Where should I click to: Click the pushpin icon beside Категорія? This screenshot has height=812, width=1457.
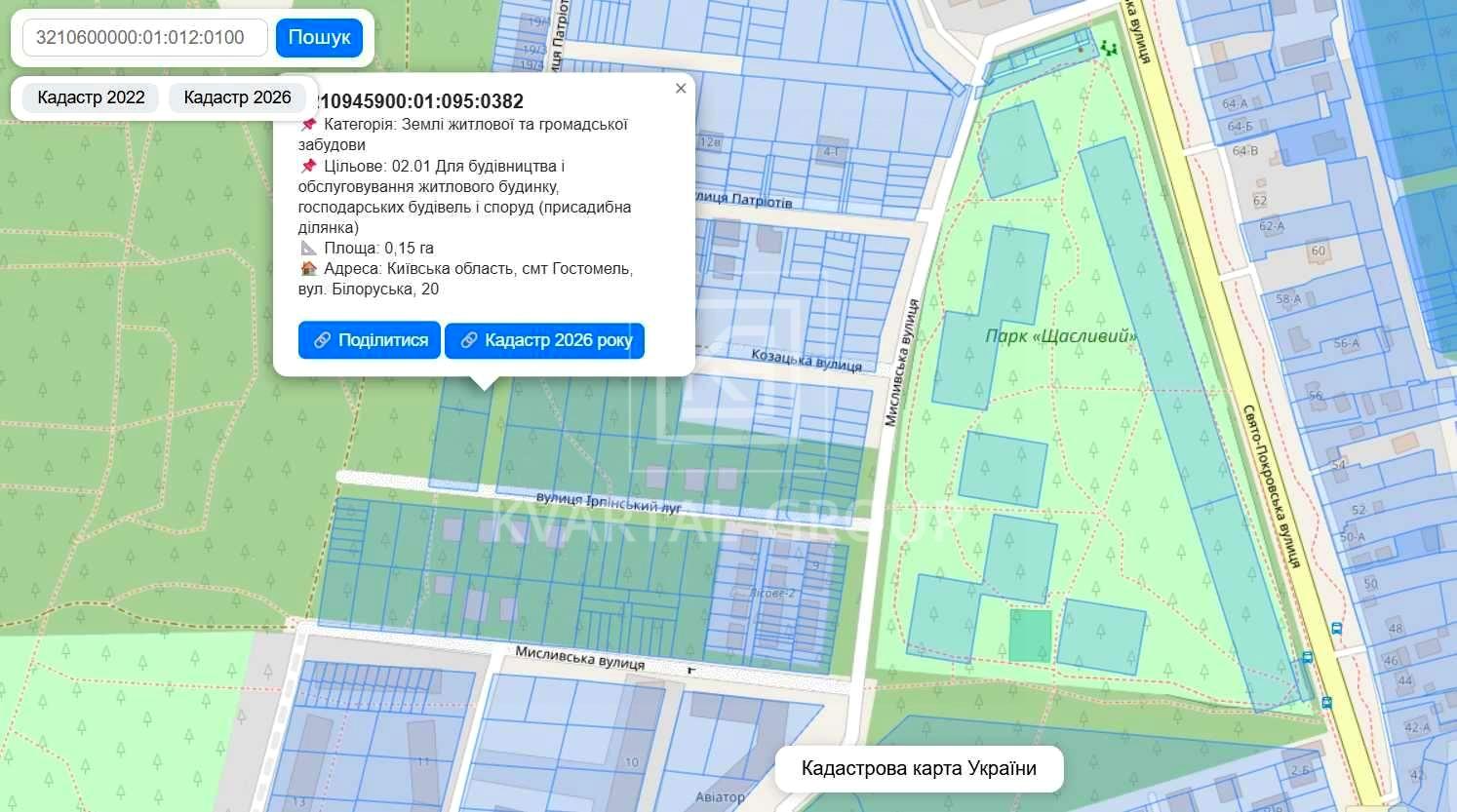[x=308, y=125]
